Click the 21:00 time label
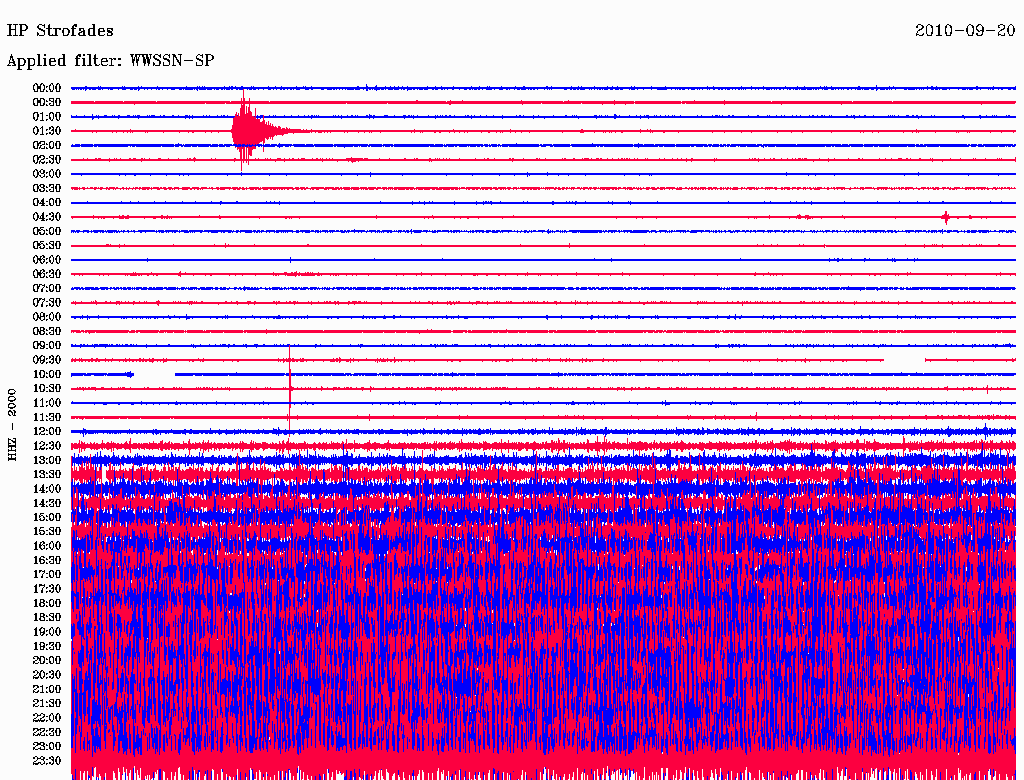Screen dimensions: 1024x780 (47, 689)
